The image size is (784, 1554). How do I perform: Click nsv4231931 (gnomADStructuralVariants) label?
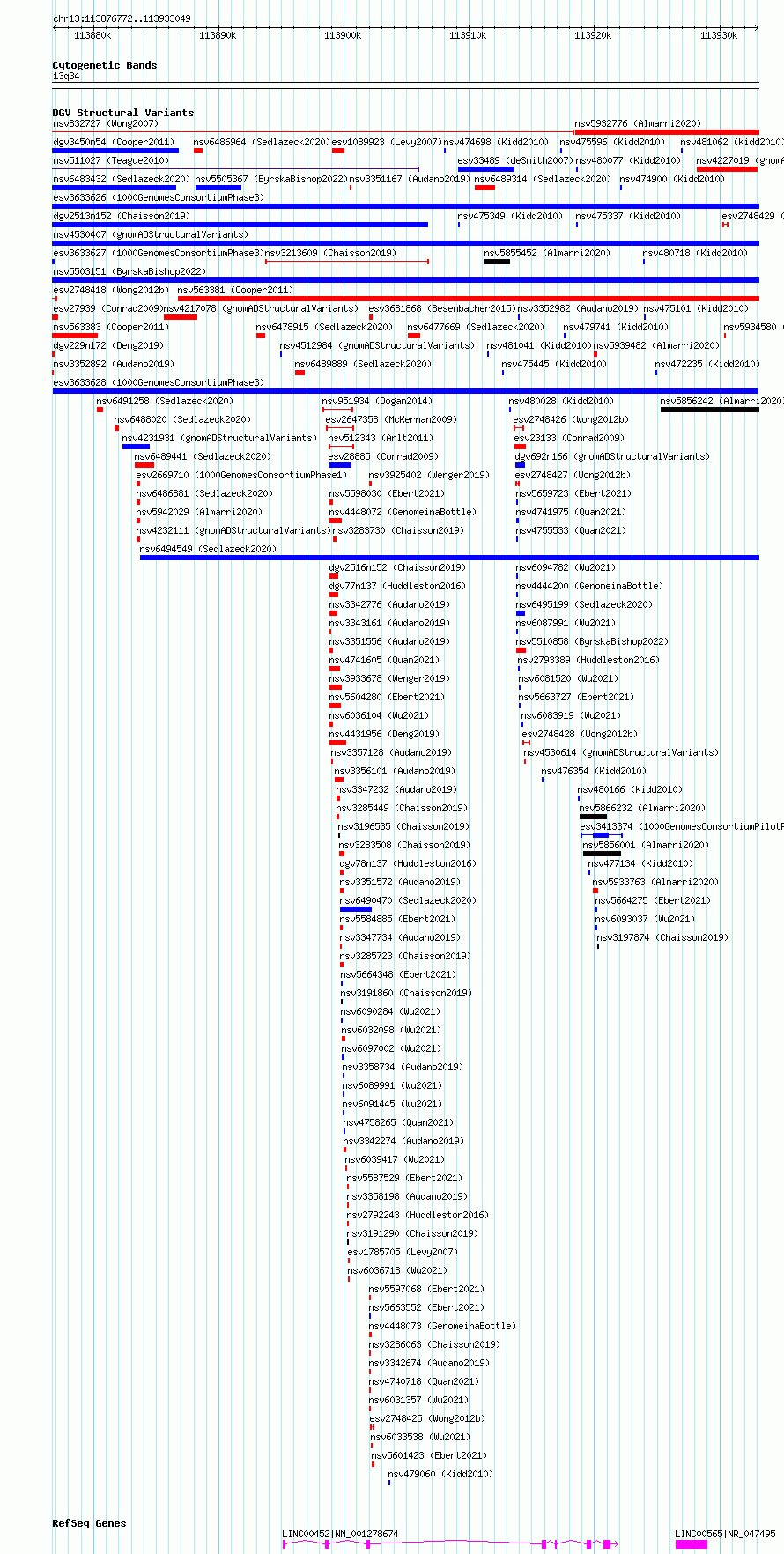tap(219, 439)
